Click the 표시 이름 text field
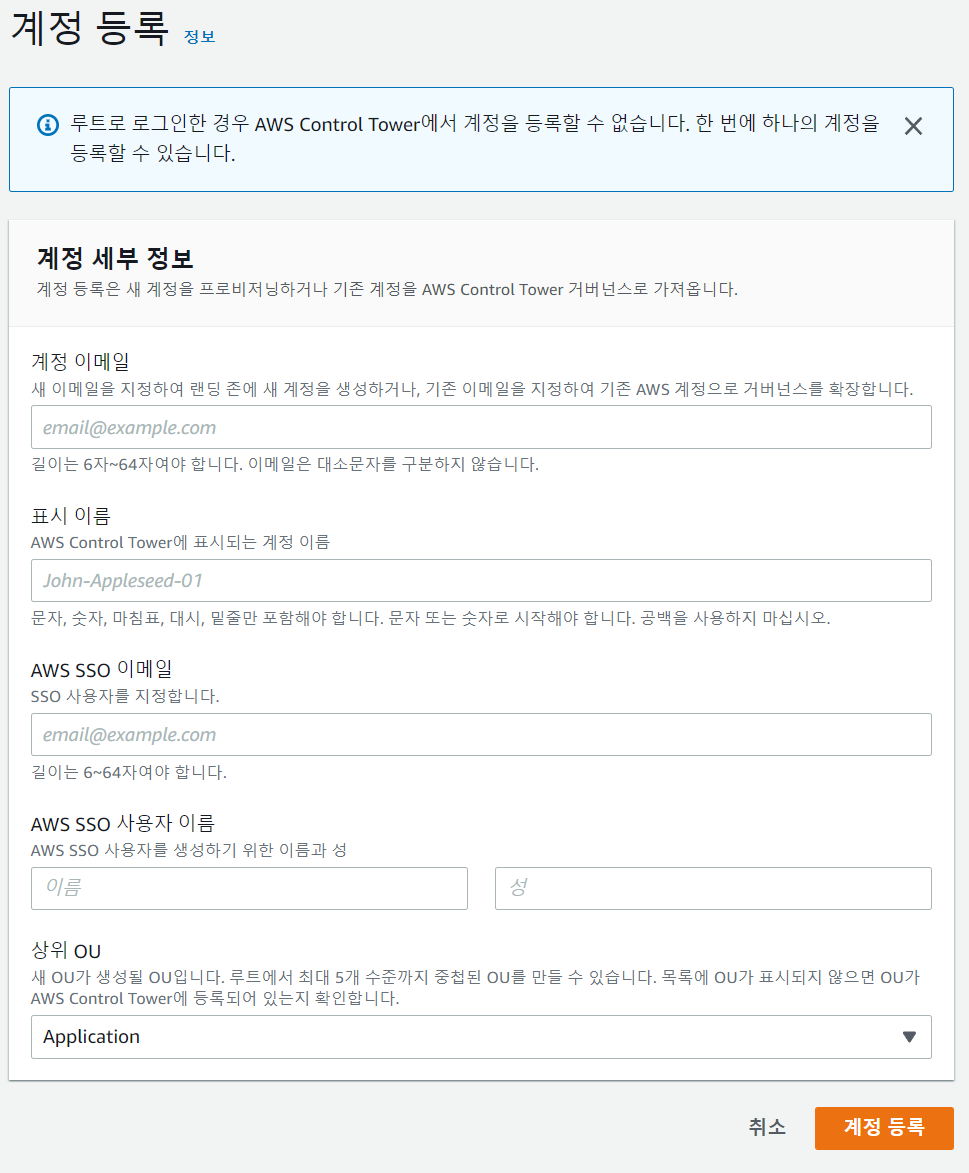The image size is (969, 1173). point(481,580)
